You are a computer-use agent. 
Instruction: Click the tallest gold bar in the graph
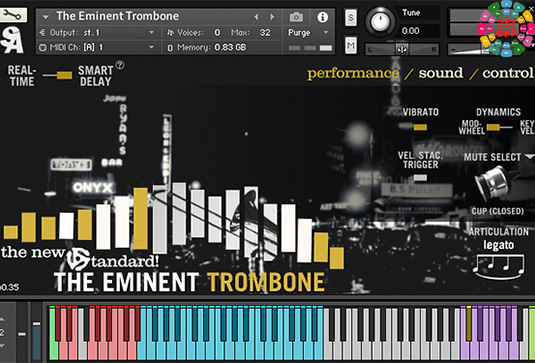(x=141, y=219)
